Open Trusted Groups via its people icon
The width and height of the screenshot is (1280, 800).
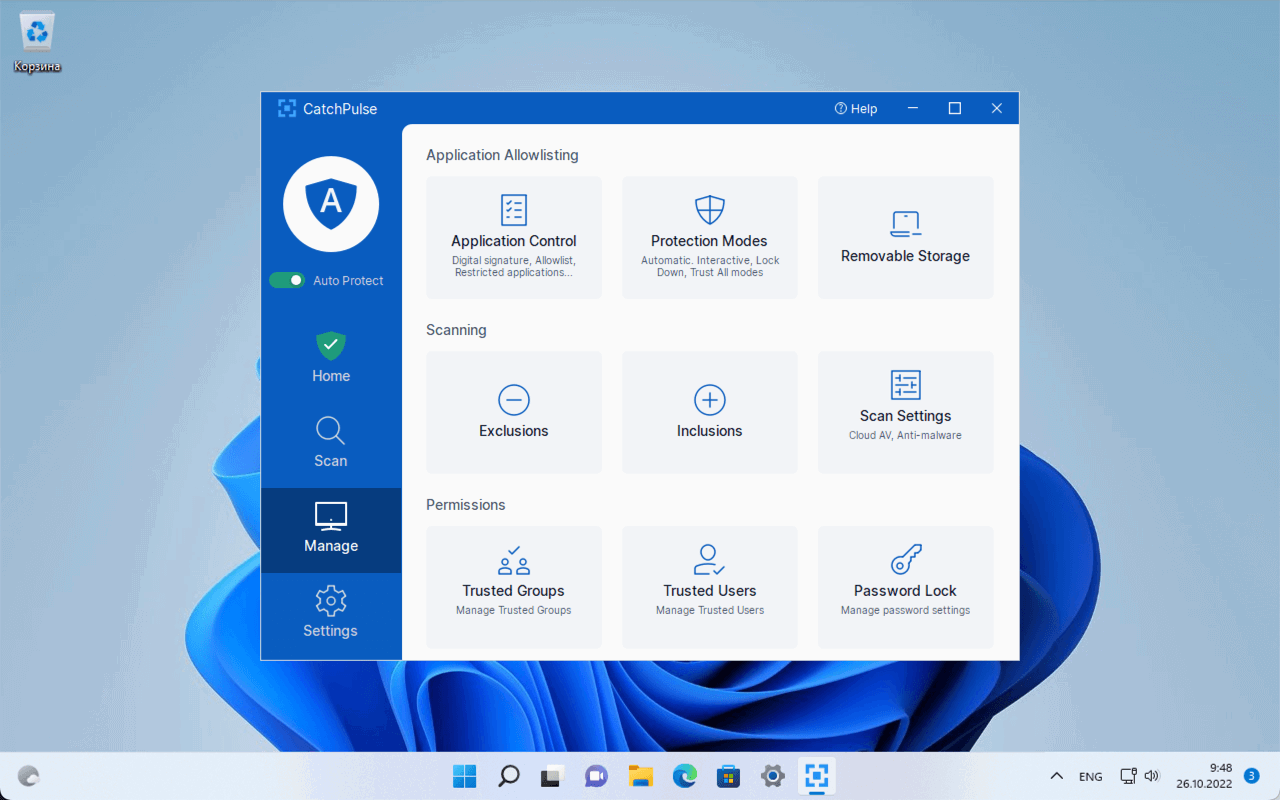(513, 560)
